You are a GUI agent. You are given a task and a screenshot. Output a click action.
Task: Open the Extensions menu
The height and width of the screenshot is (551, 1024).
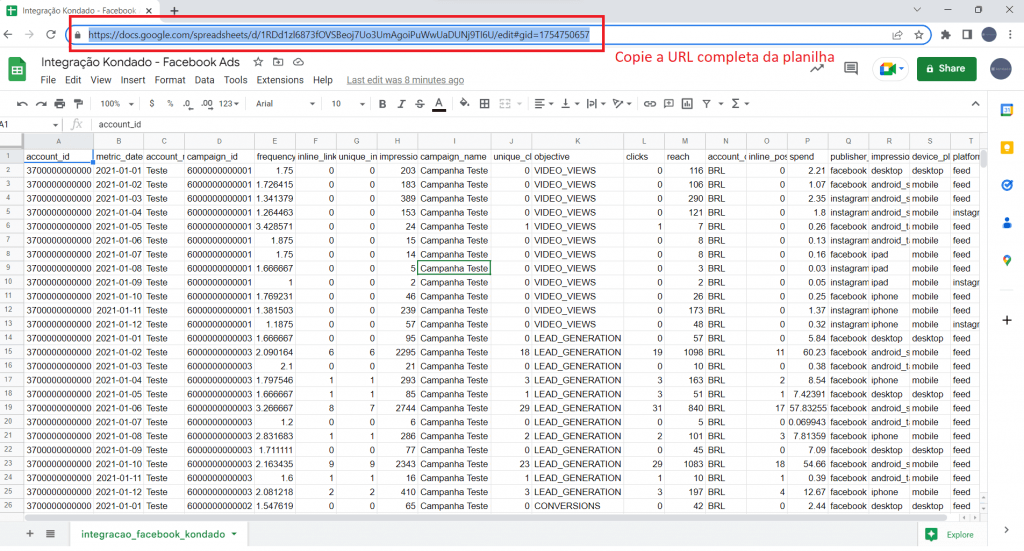(280, 80)
